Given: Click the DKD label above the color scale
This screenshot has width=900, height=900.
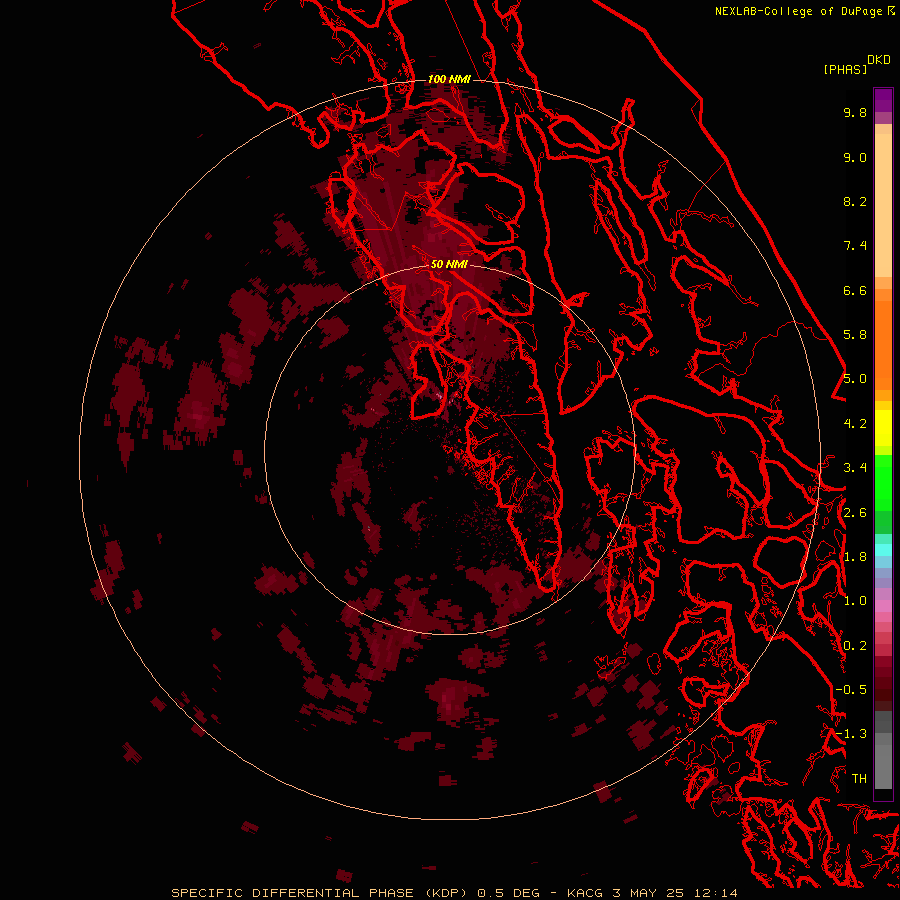Looking at the screenshot, I should [x=879, y=60].
